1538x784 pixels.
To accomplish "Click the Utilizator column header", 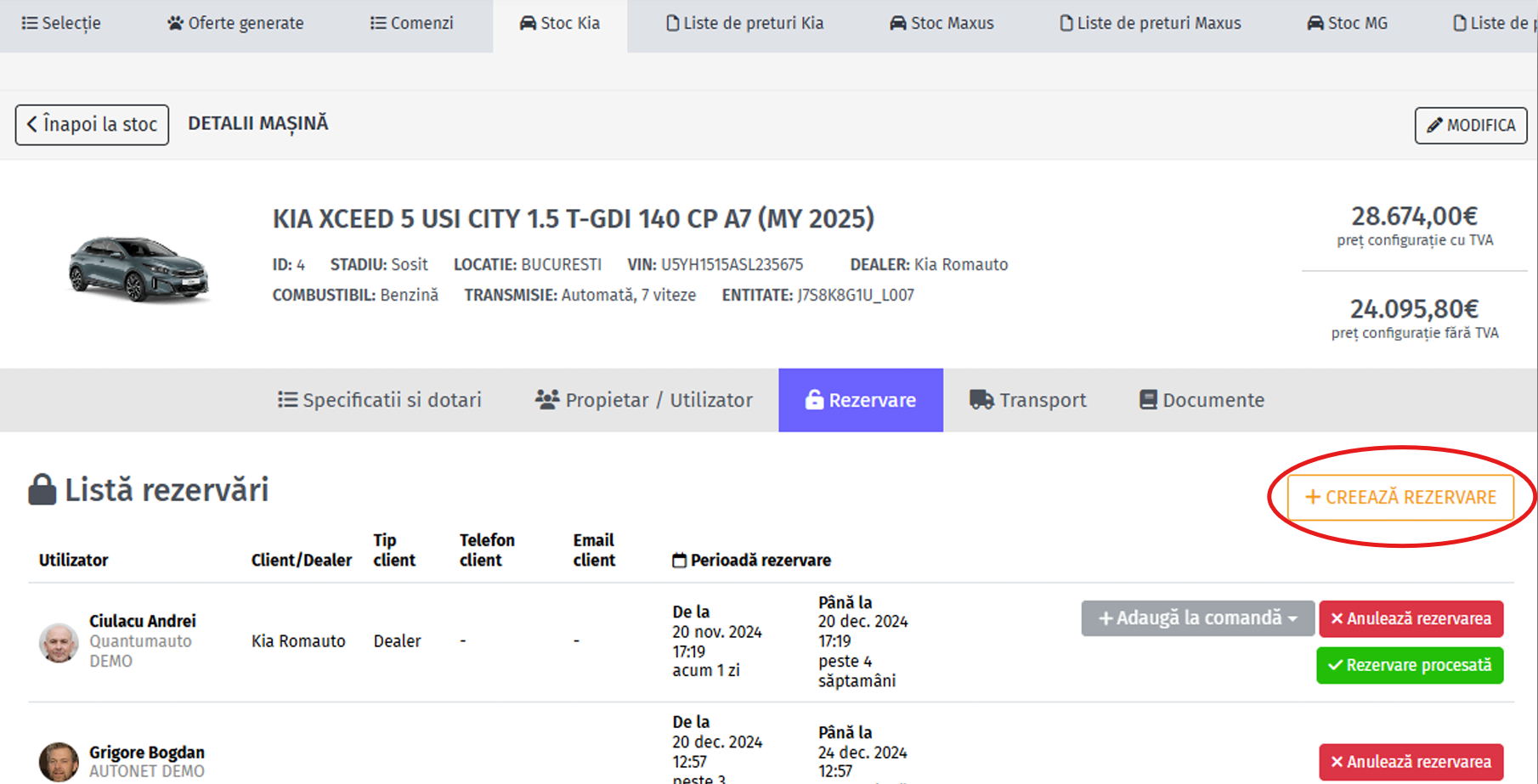I will [x=73, y=561].
